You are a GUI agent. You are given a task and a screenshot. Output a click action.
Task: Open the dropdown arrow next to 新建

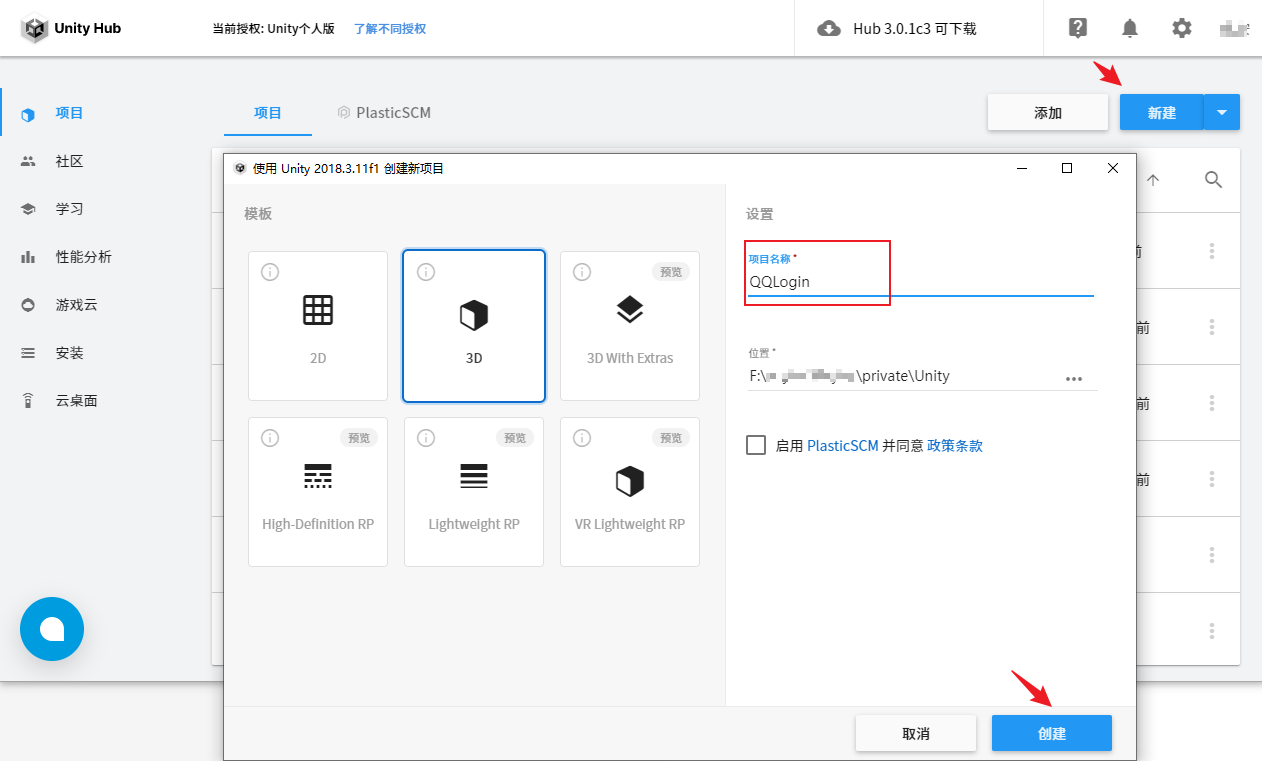1221,112
